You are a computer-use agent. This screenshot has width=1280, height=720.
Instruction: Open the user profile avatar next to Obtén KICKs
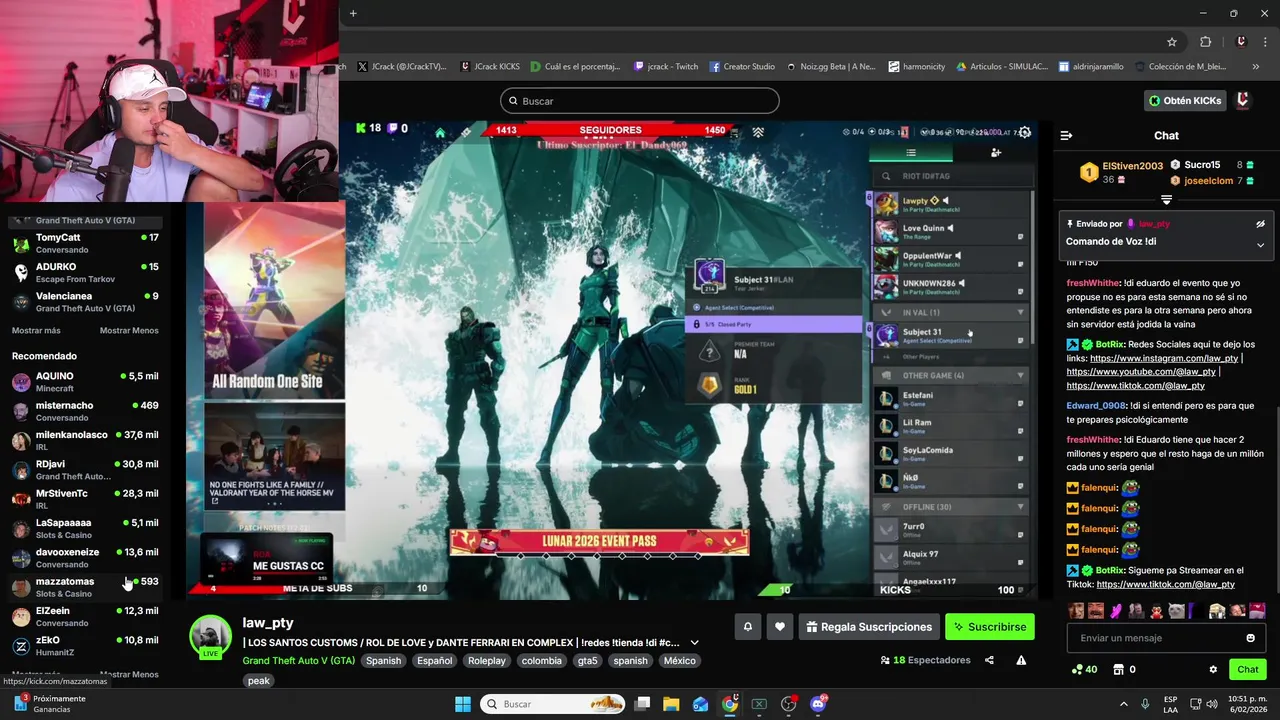pos(1243,101)
